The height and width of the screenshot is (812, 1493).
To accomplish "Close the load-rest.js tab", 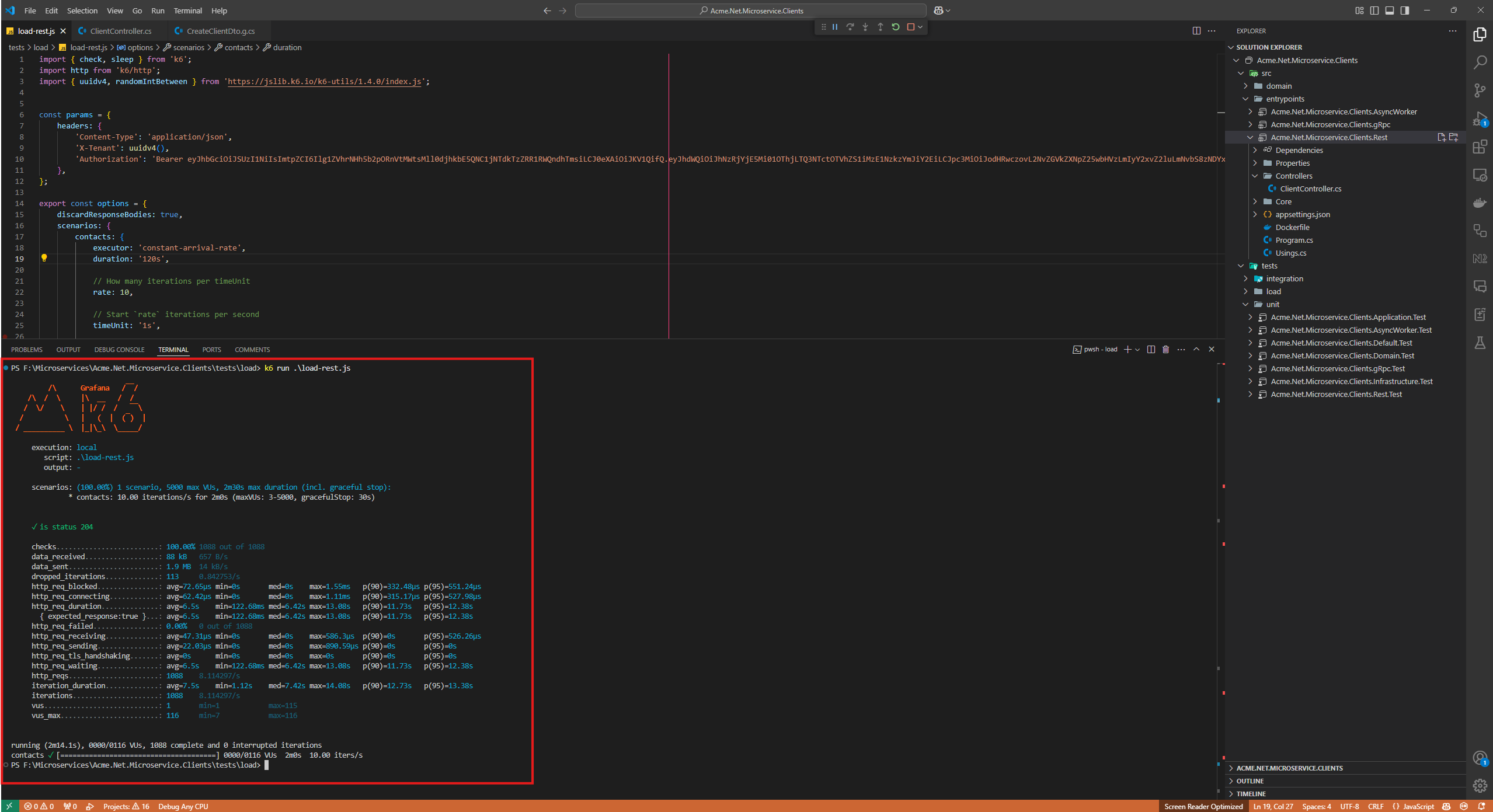I will (x=63, y=31).
